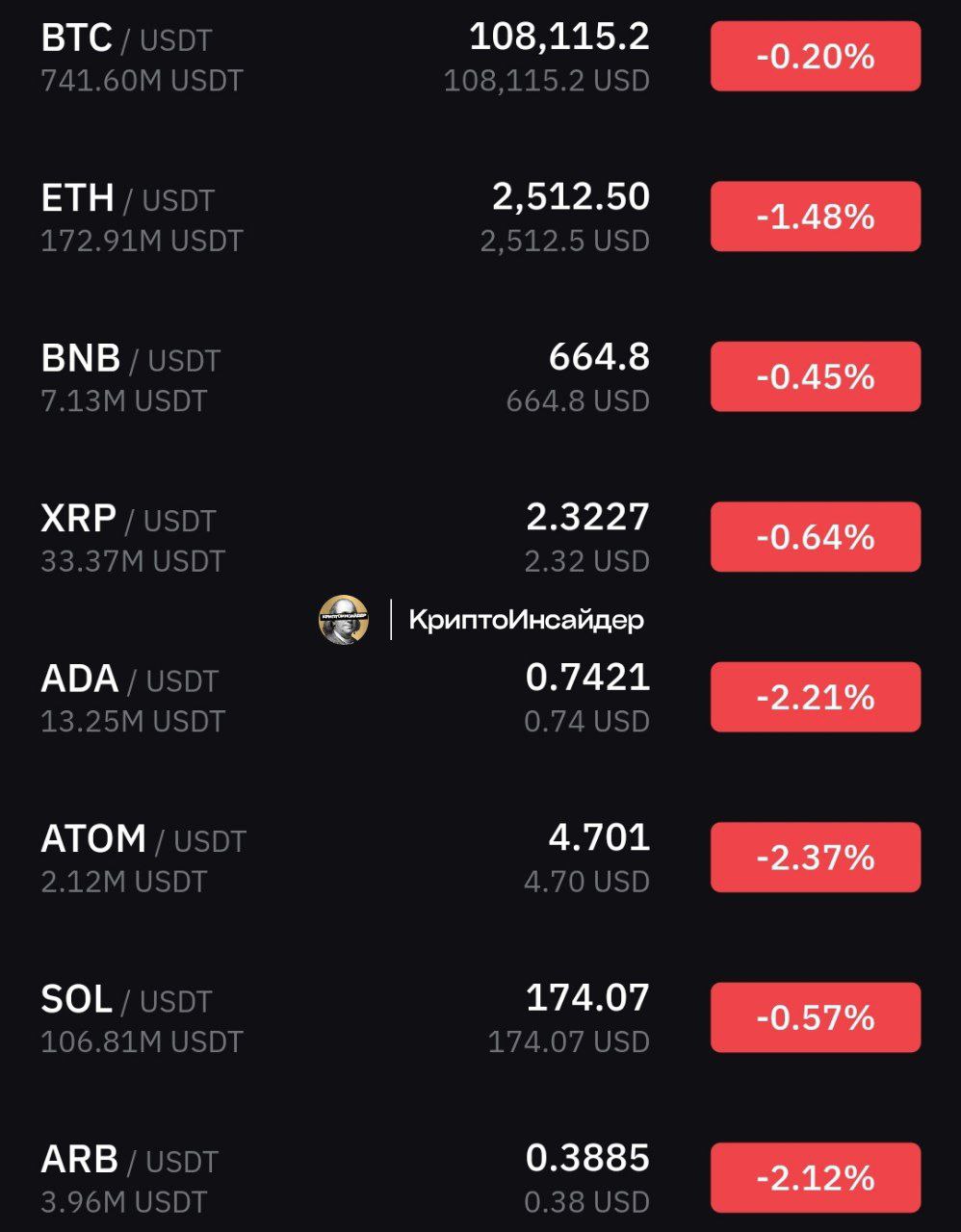Click the SOL price 174.07
961x1232 pixels.
point(588,998)
